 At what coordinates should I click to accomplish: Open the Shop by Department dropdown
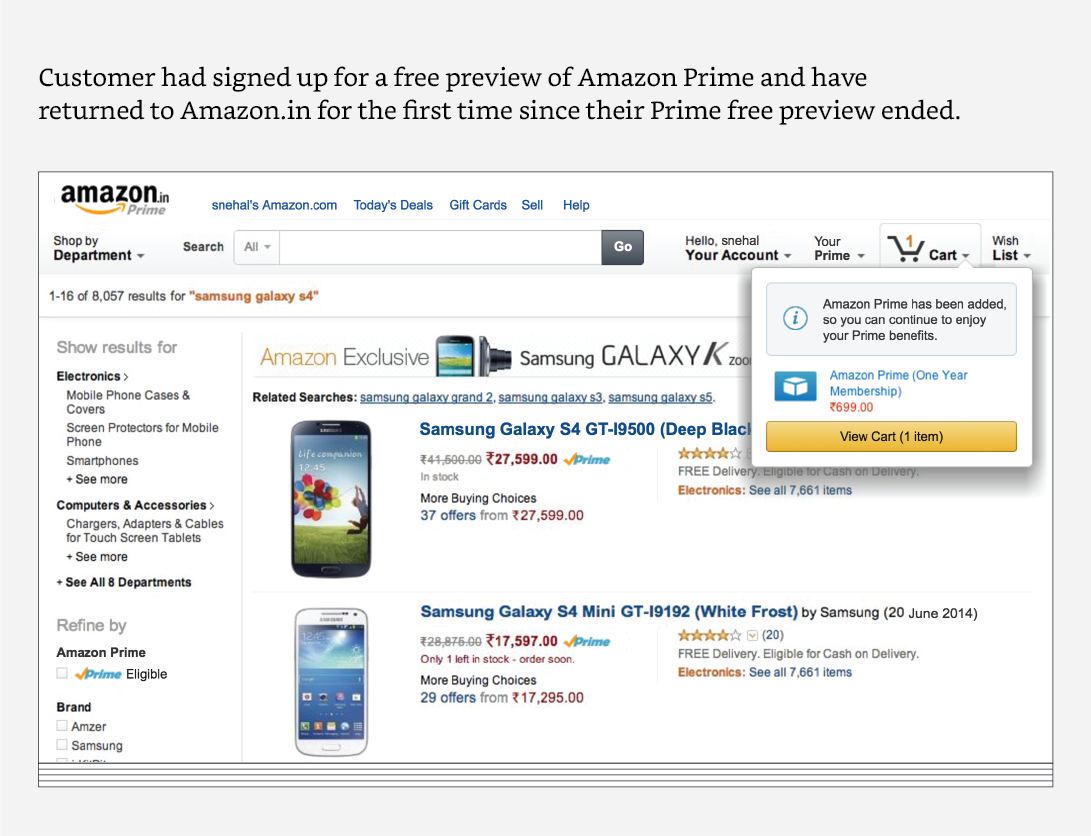click(98, 248)
